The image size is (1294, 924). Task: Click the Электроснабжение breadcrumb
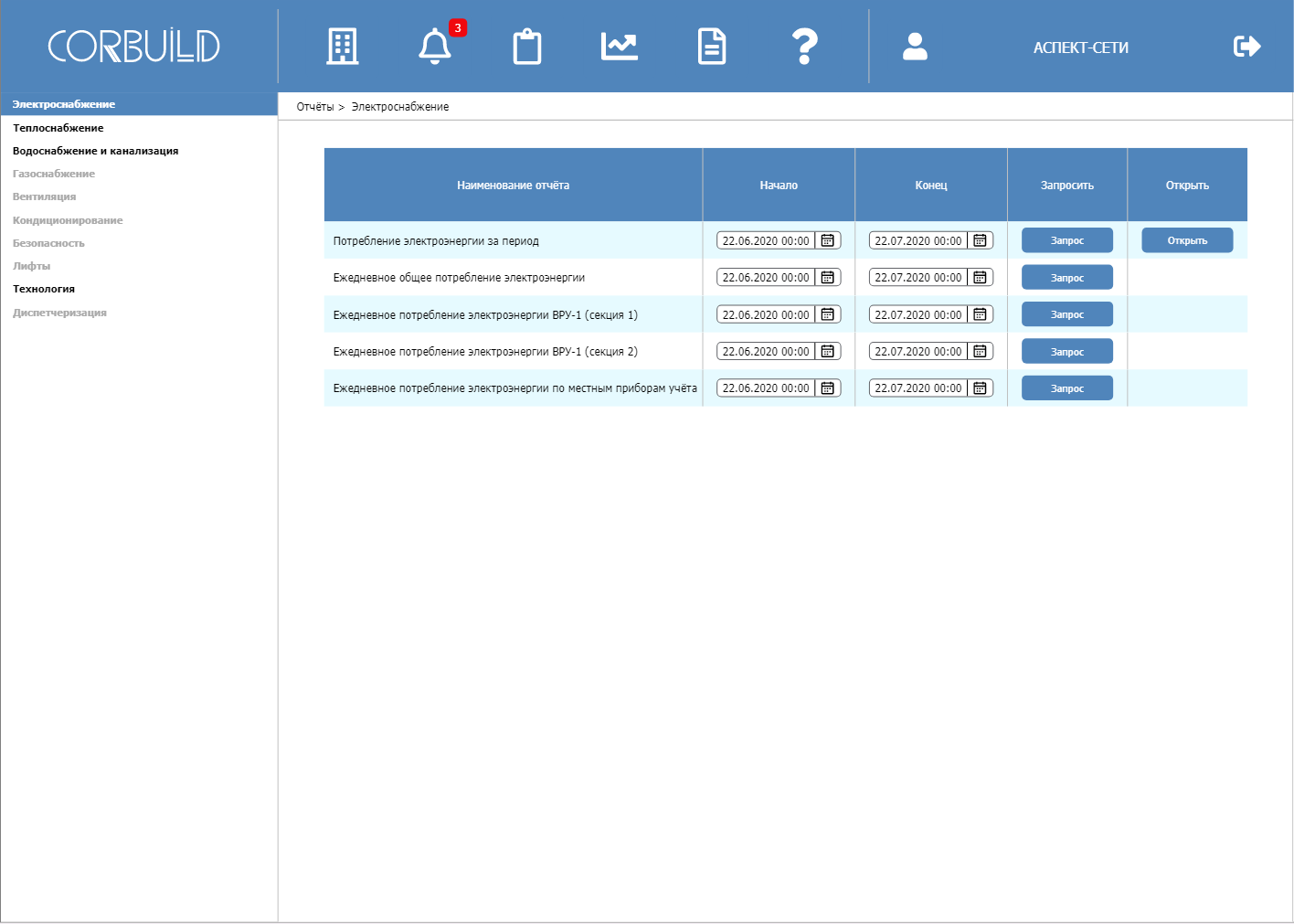(400, 107)
